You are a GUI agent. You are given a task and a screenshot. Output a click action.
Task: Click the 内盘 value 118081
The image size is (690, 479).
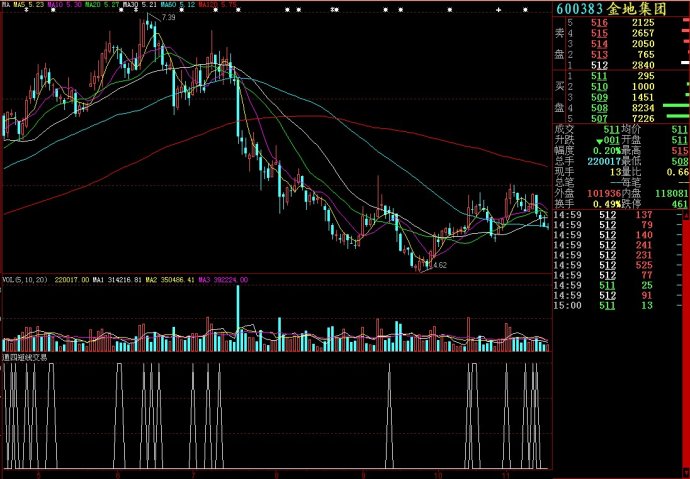[672, 193]
